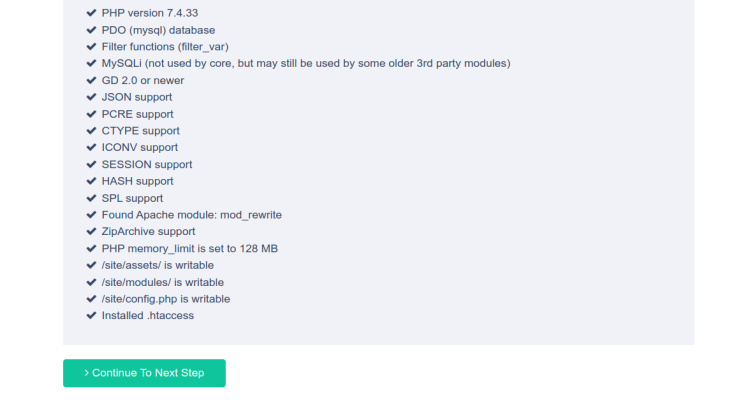The image size is (750, 400).
Task: Click checkmark beside JSON support
Action: [x=91, y=97]
